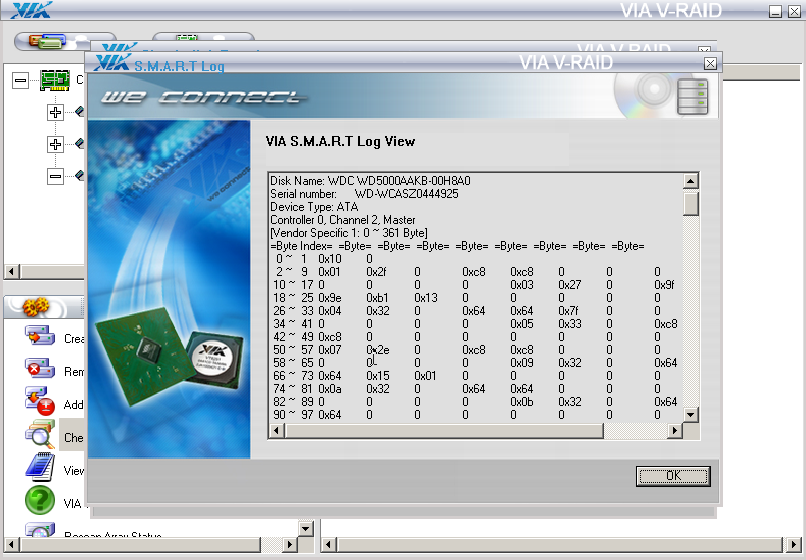Click the right pane scroll-right arrow

(x=793, y=544)
